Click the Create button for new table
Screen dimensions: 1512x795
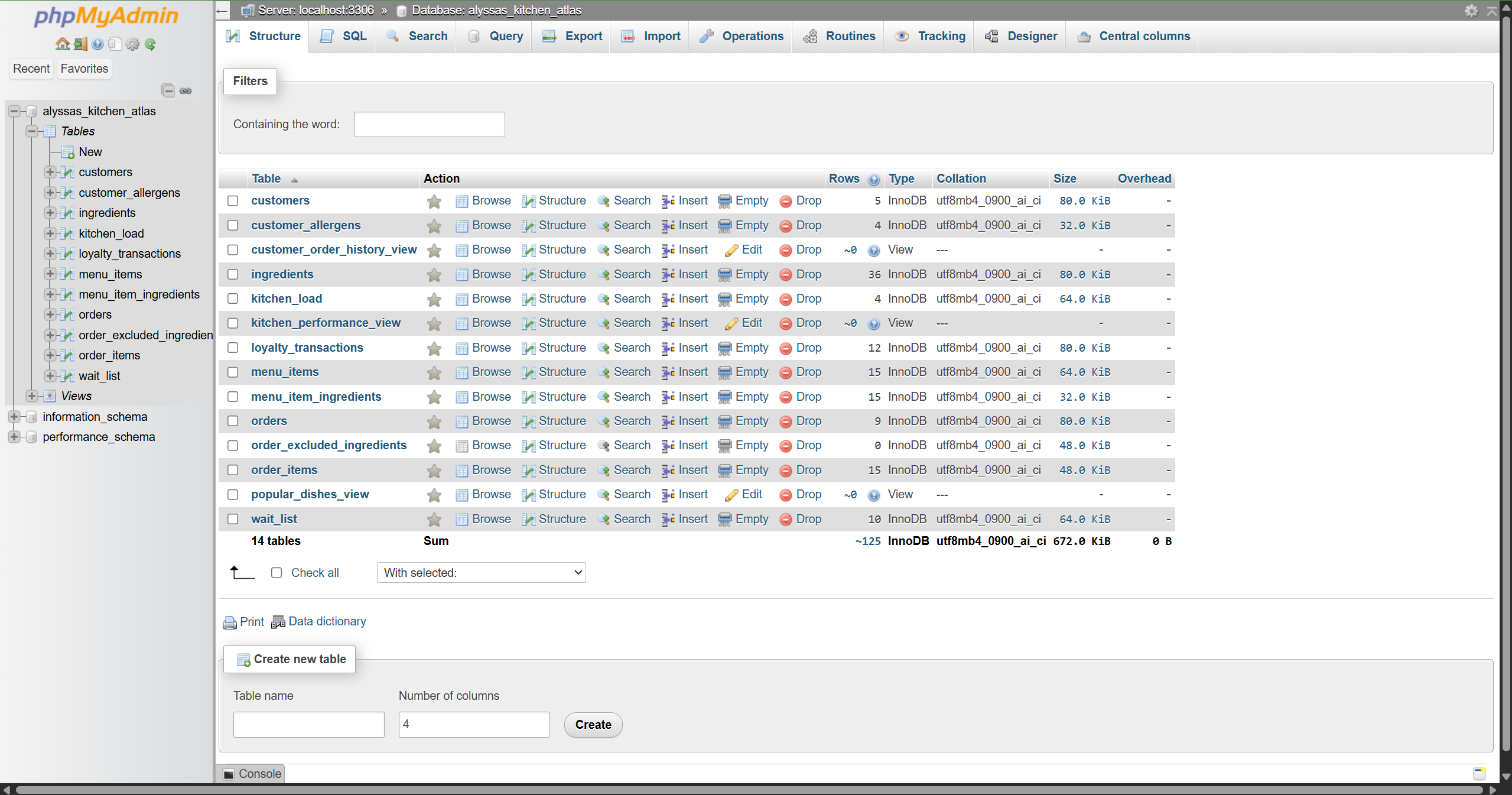[593, 725]
